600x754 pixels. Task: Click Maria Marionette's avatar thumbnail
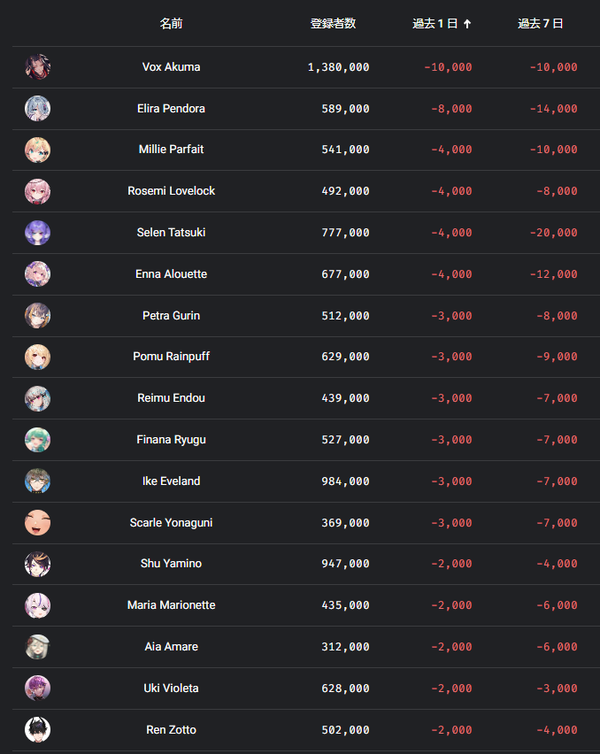click(x=38, y=605)
